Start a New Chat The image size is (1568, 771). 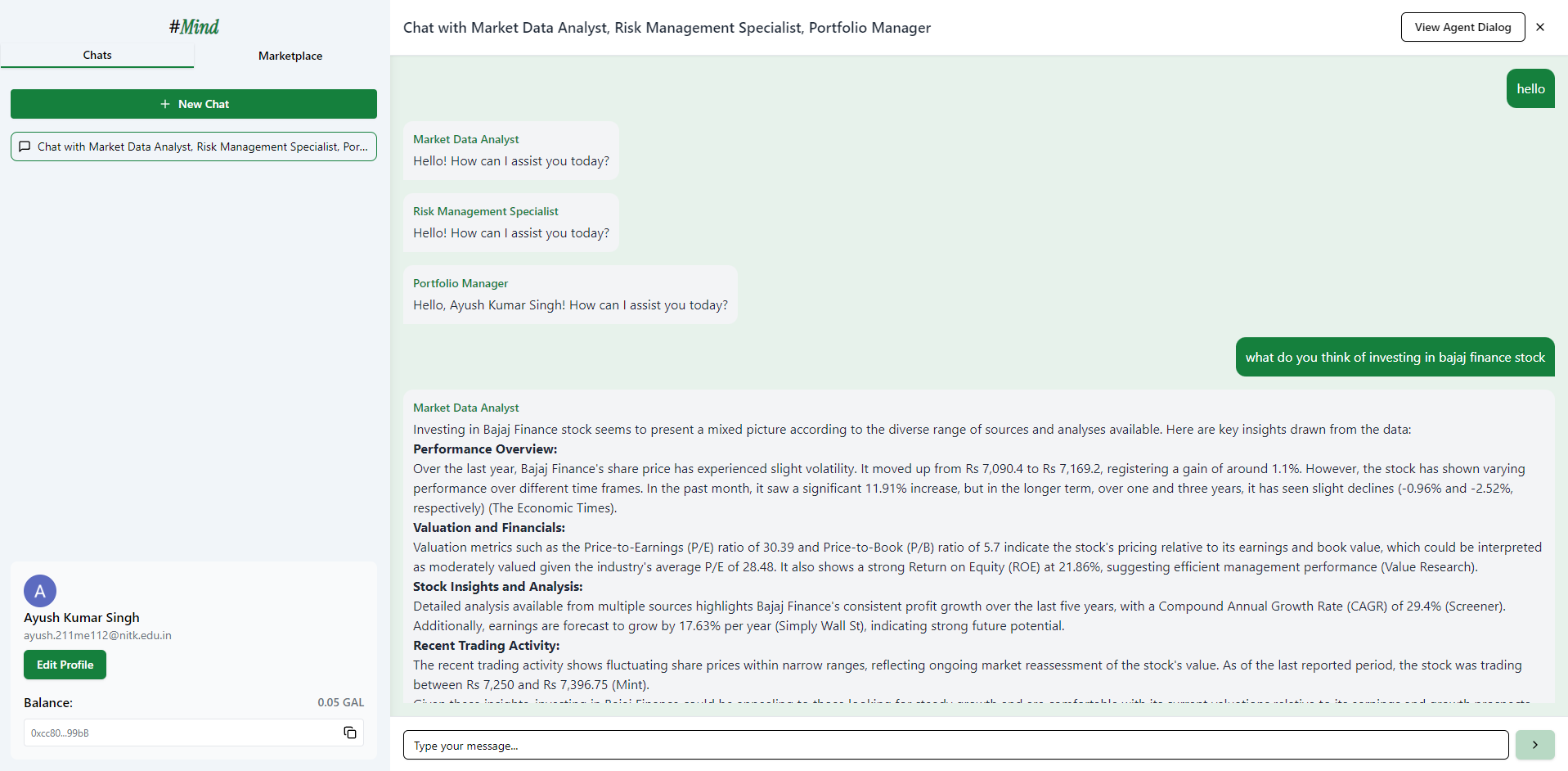point(193,104)
